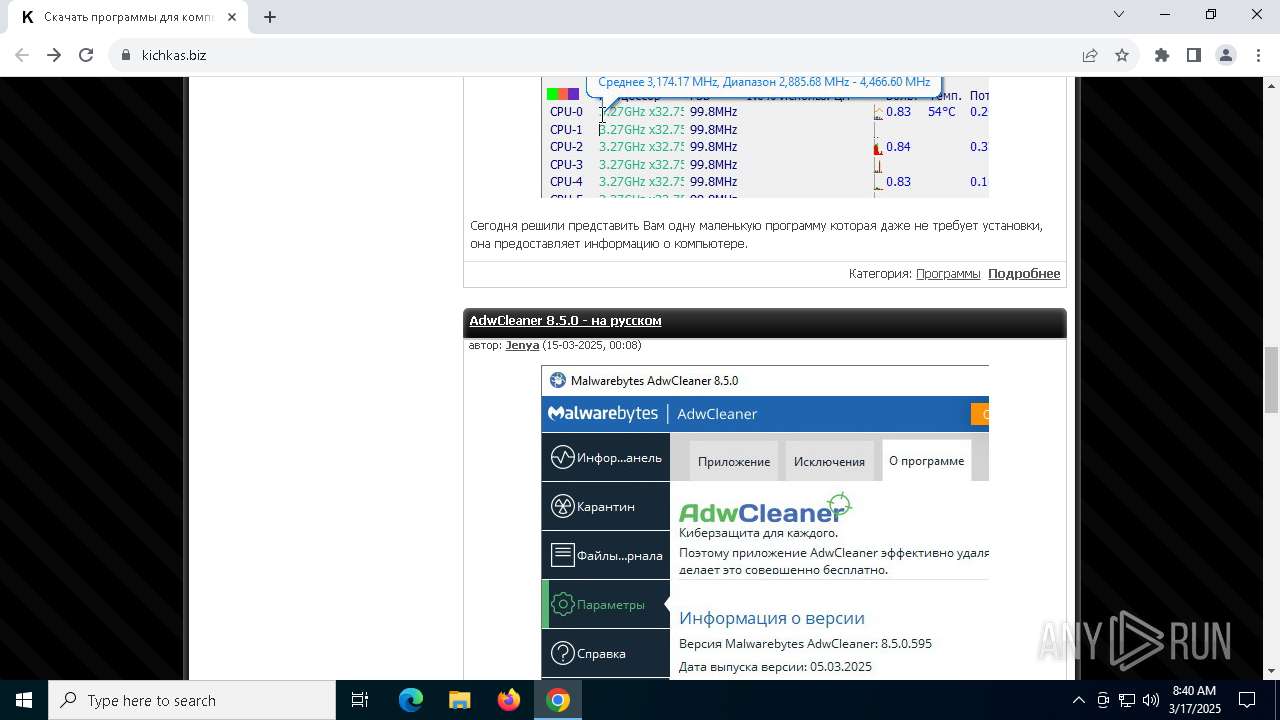Click Инфор...анель icon in AdwCleaner image
The width and height of the screenshot is (1280, 720).
[x=562, y=457]
